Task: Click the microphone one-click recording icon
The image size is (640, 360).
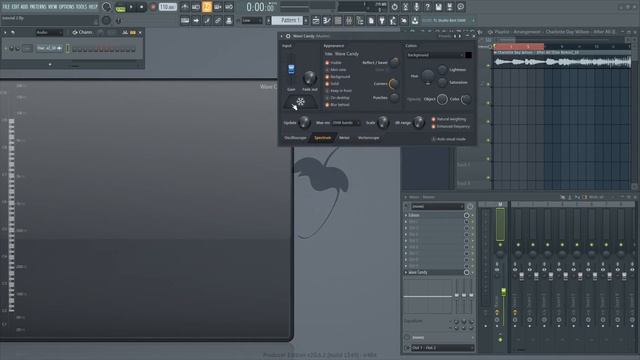Action: click(x=416, y=7)
